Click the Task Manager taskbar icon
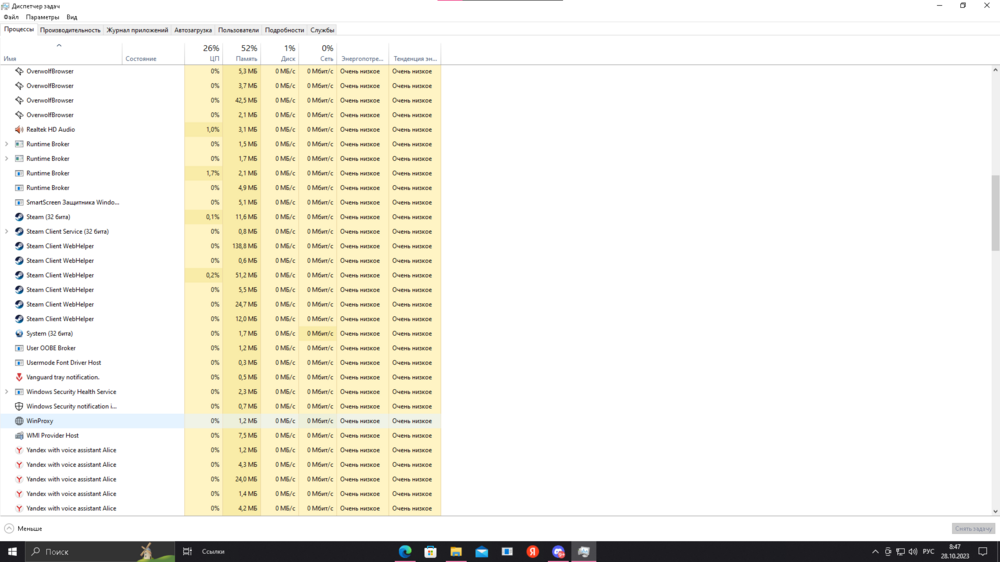This screenshot has width=1000, height=562. click(x=584, y=552)
